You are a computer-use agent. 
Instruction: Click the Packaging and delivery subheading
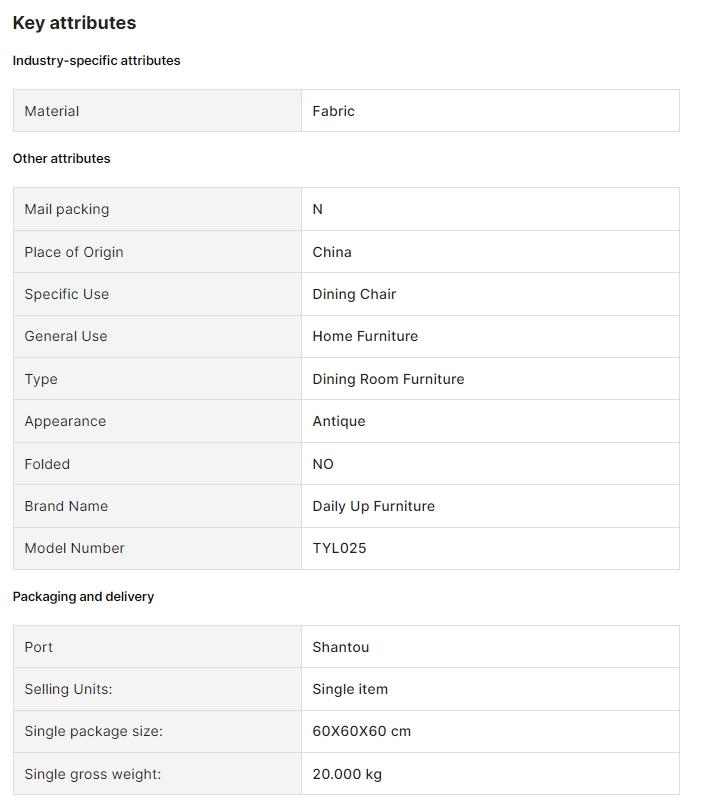click(83, 597)
